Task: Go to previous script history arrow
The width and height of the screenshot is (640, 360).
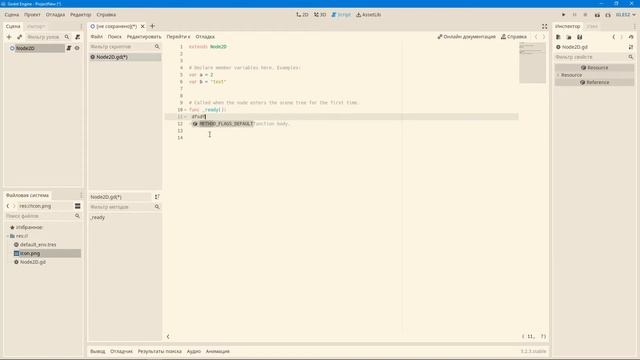Action: pos(536,37)
